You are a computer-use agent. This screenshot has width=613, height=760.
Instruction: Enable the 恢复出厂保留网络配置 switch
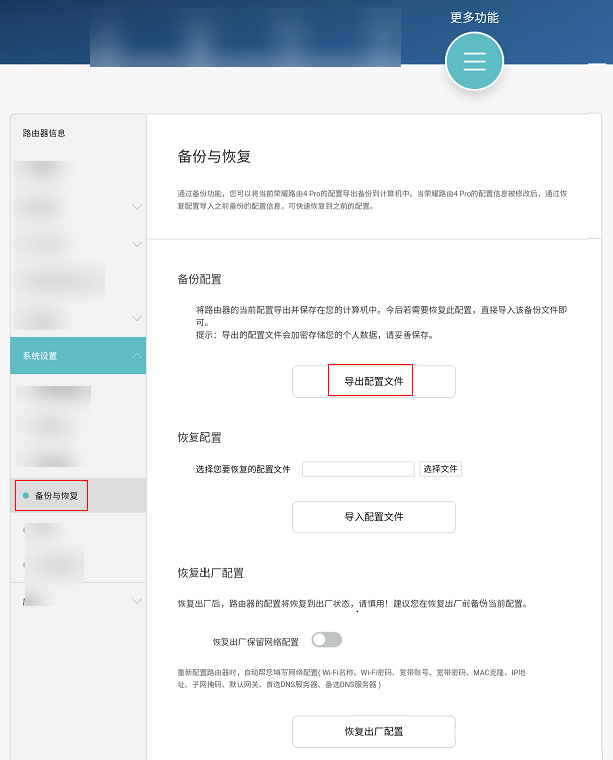326,640
